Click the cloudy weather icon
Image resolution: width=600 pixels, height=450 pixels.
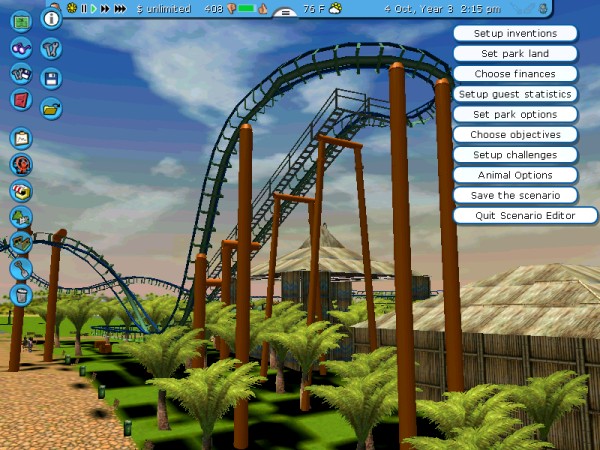click(x=336, y=8)
